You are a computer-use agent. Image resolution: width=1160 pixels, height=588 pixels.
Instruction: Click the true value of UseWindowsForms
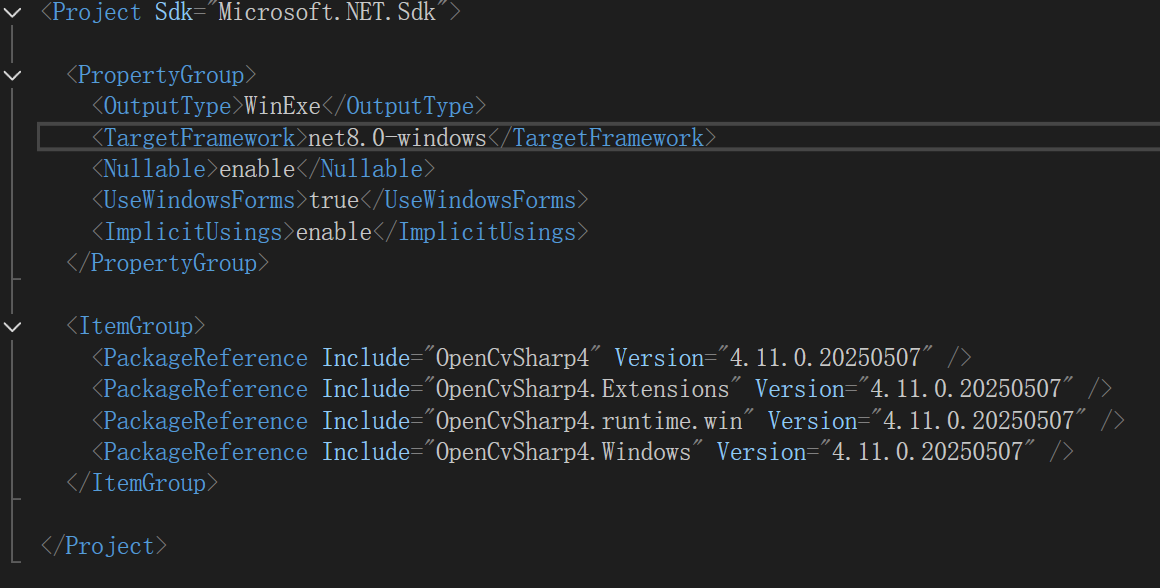coord(334,200)
